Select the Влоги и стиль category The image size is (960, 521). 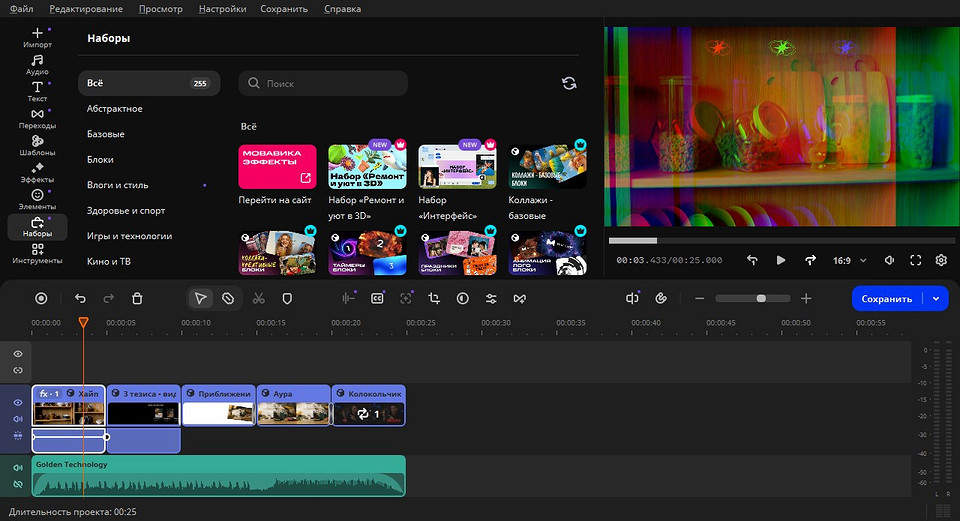coord(118,185)
